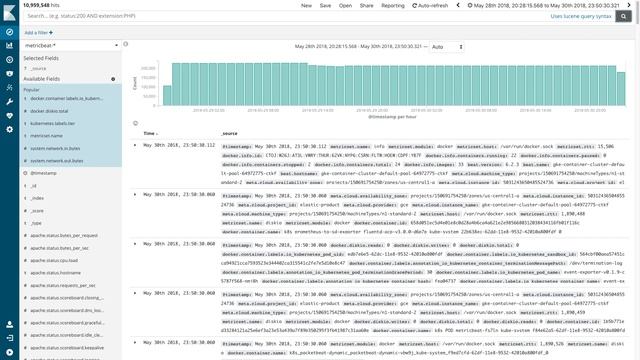Screen dimensions: 640x360
Task: Open Monitoring heart icon
Action: coord(9,116)
